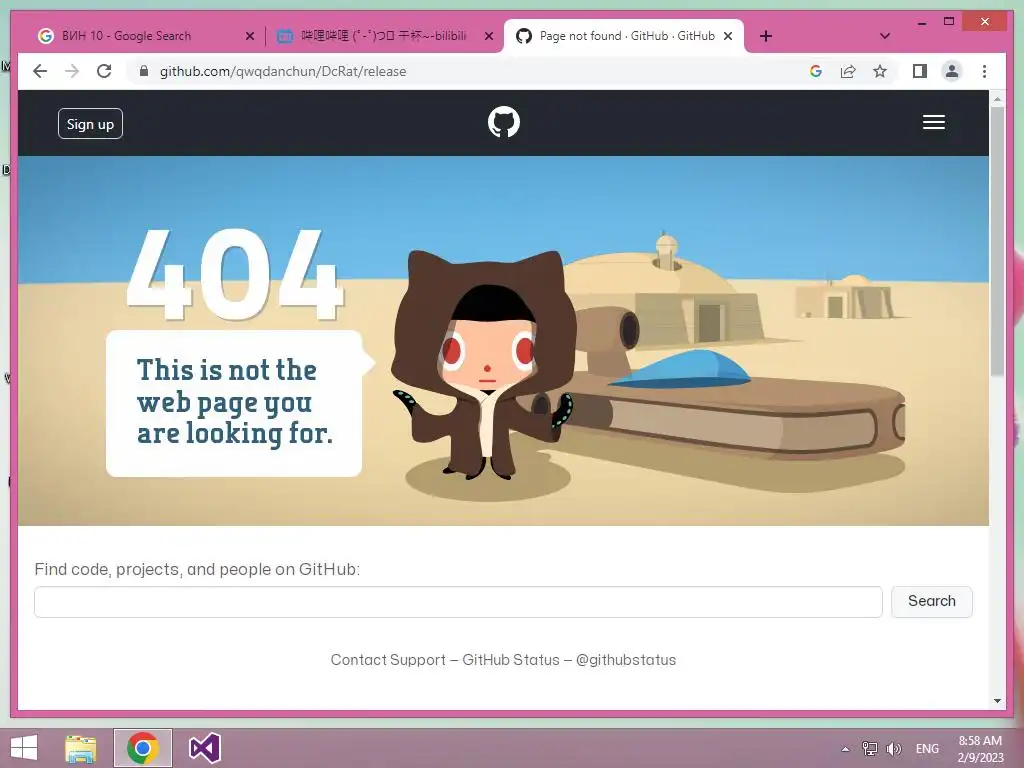View site info via the padlock icon
1024x768 pixels.
144,71
